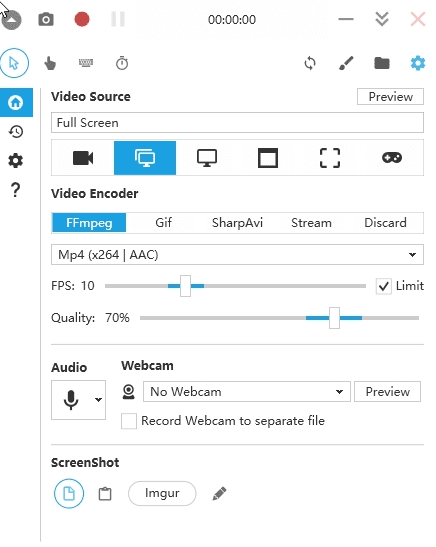Screen dimensions: 436x547
Task: Enable Record Webcam to separate file
Action: point(129,421)
